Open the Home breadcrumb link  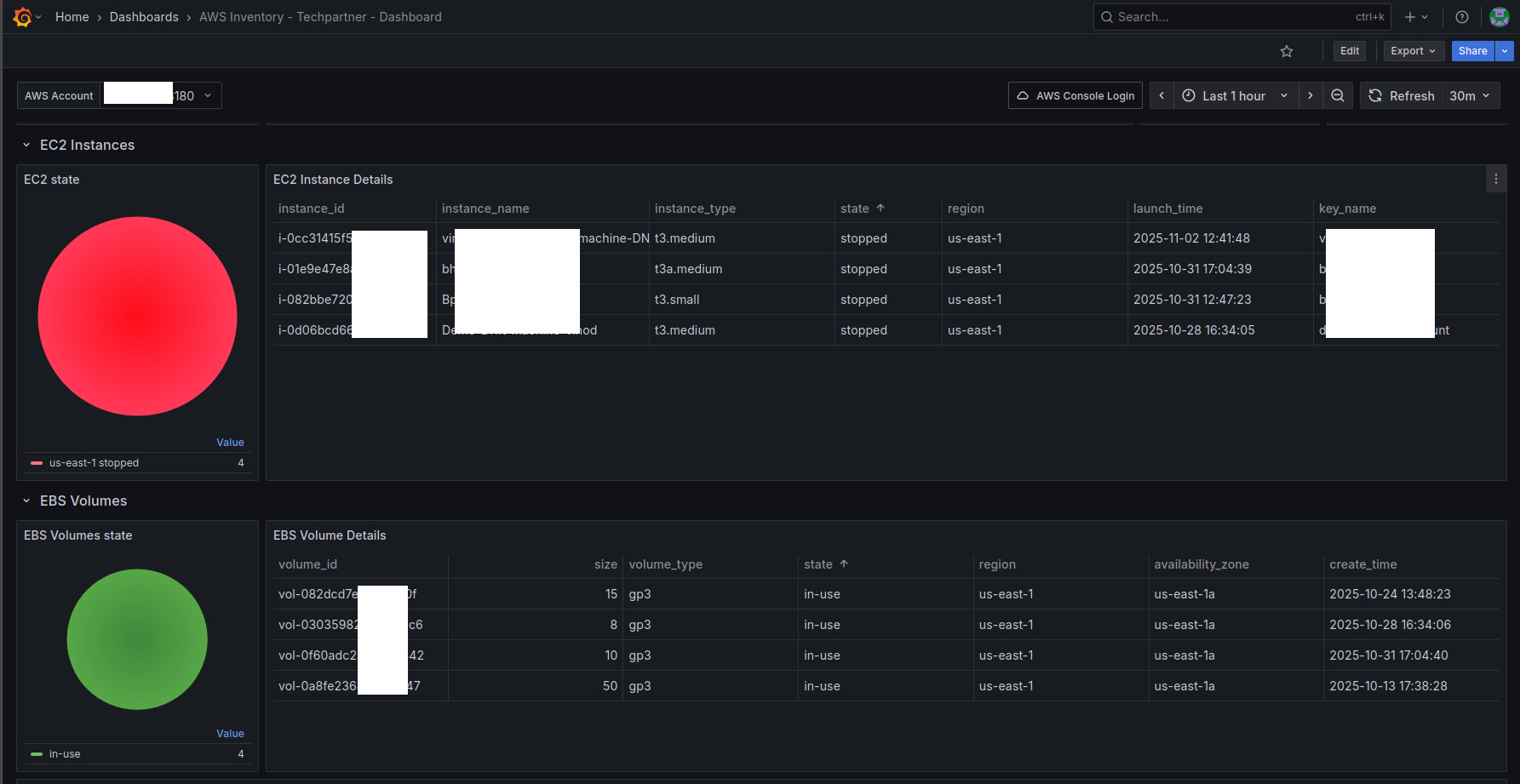click(72, 17)
